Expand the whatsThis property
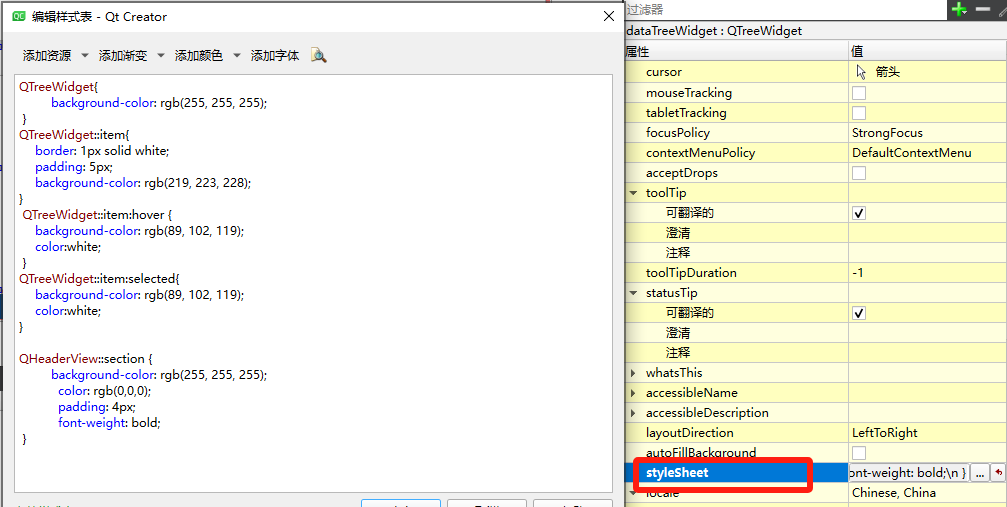The width and height of the screenshot is (1007, 507). tap(634, 373)
